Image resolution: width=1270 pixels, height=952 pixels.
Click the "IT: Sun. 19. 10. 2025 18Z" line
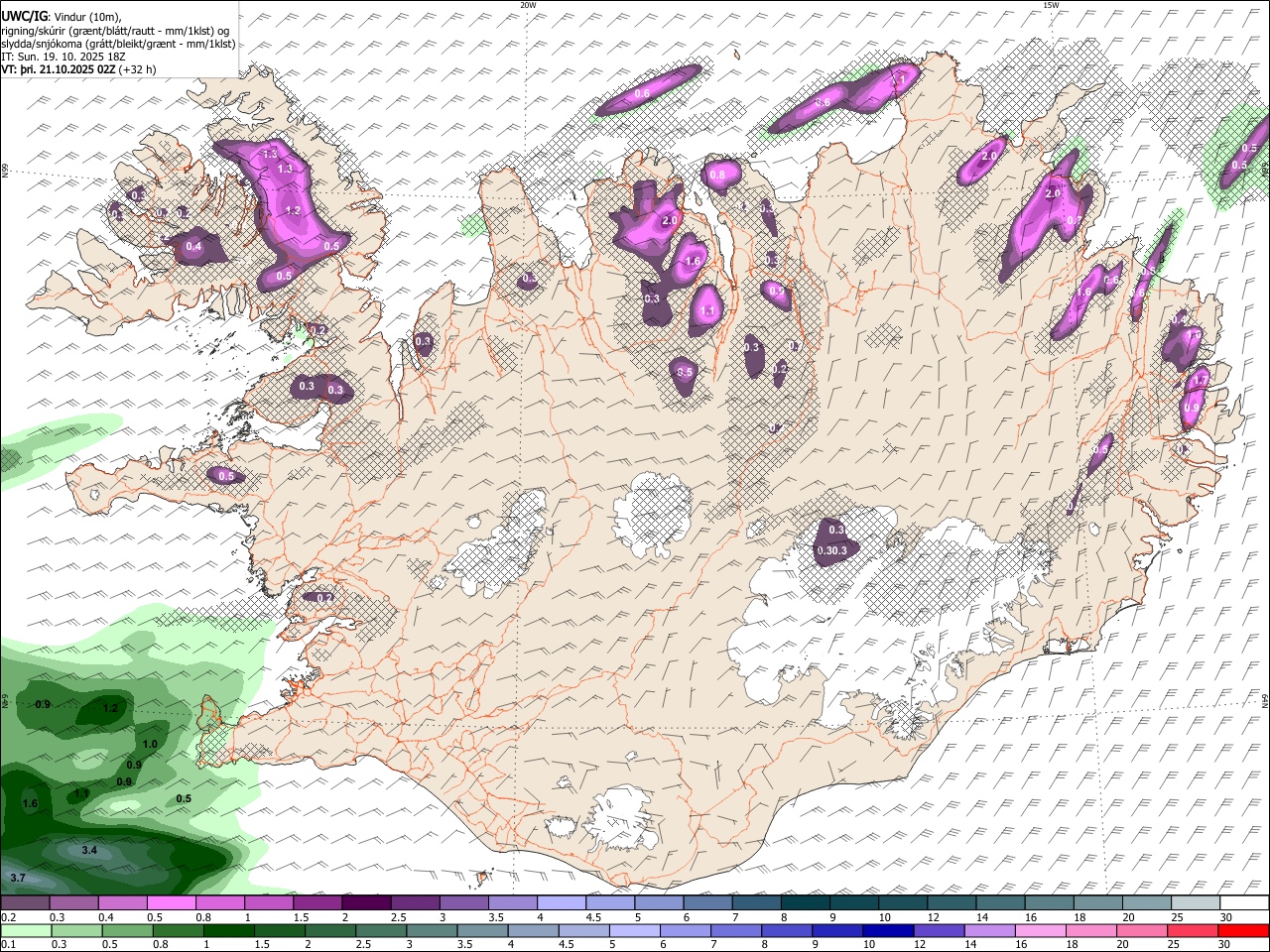tap(63, 57)
